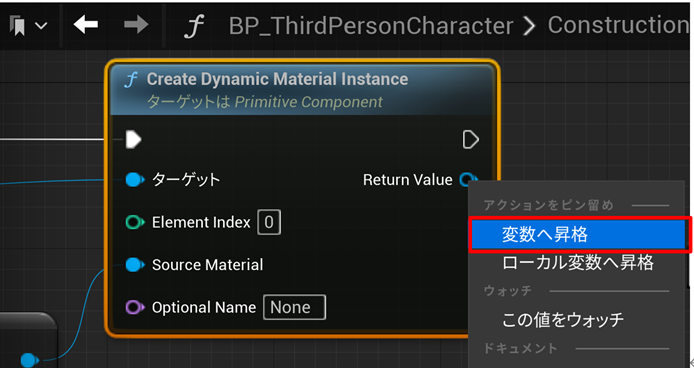The width and height of the screenshot is (694, 368).
Task: Click the function icon in the node header
Action: 131,80
